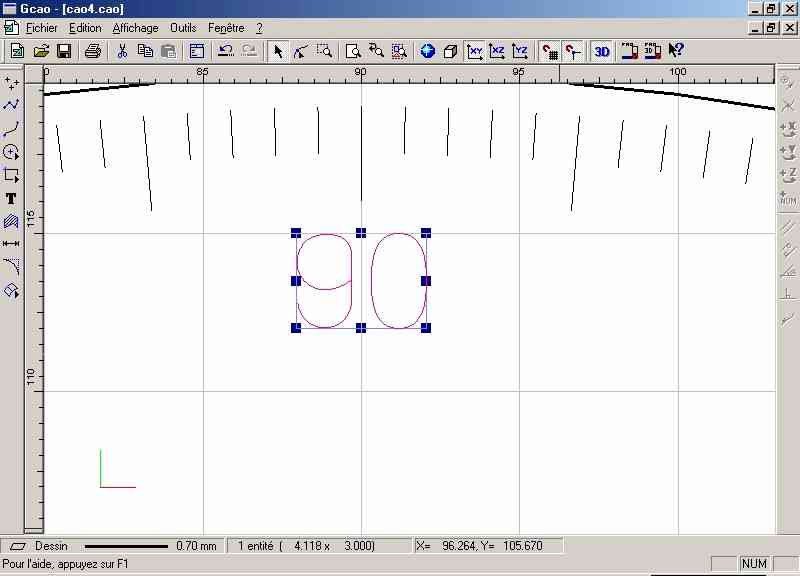Print the drawing with the printer icon
Image resolution: width=800 pixels, height=576 pixels.
click(x=93, y=51)
